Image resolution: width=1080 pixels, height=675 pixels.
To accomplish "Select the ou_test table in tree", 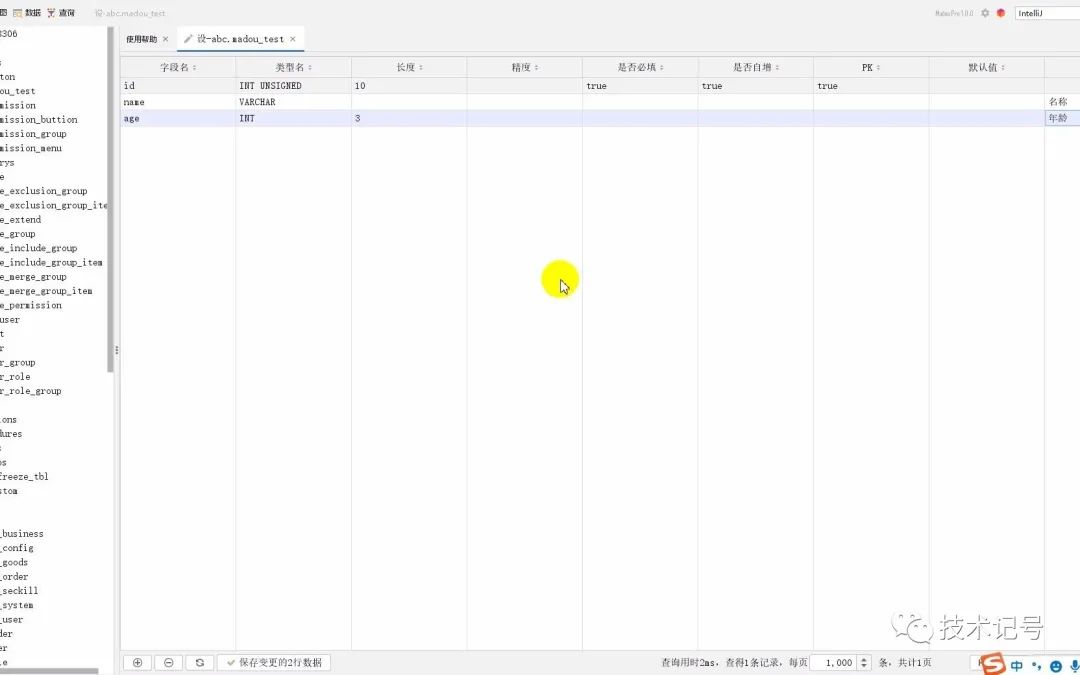I will pyautogui.click(x=18, y=91).
